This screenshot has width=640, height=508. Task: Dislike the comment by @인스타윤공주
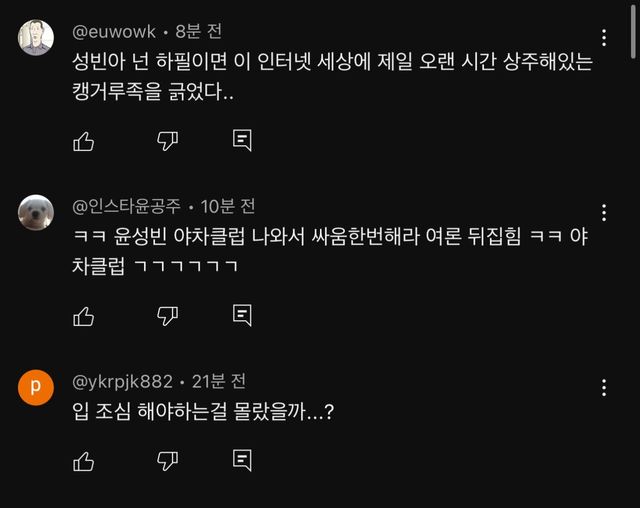(x=167, y=316)
